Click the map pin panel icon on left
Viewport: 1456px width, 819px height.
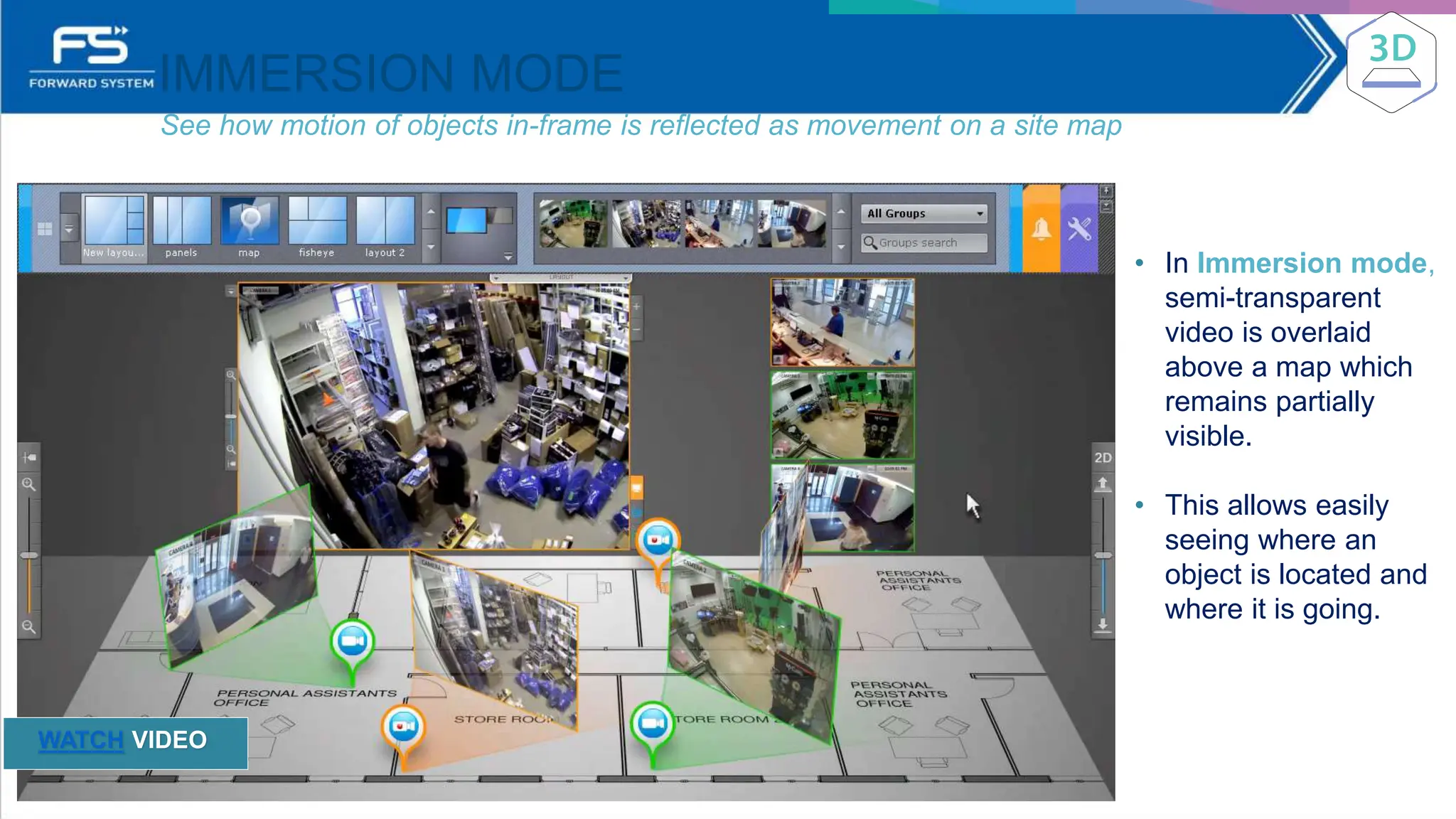29,457
